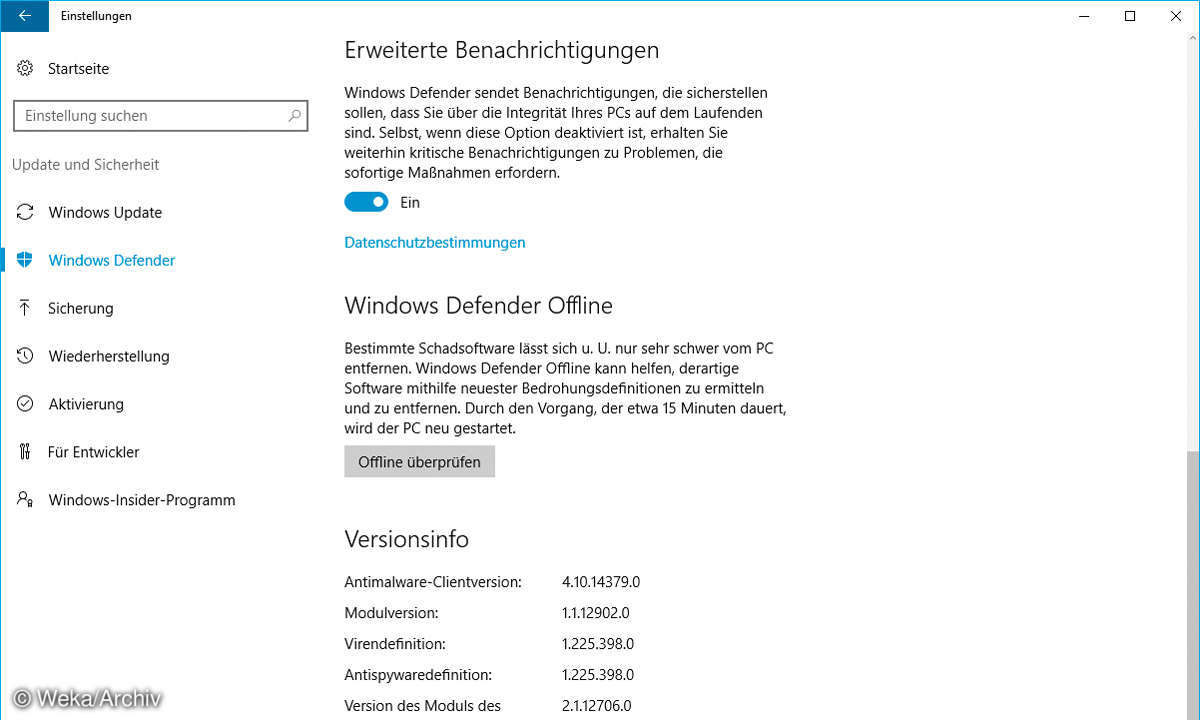Click the Offline überprüfen button
The width and height of the screenshot is (1200, 720).
[x=419, y=462]
